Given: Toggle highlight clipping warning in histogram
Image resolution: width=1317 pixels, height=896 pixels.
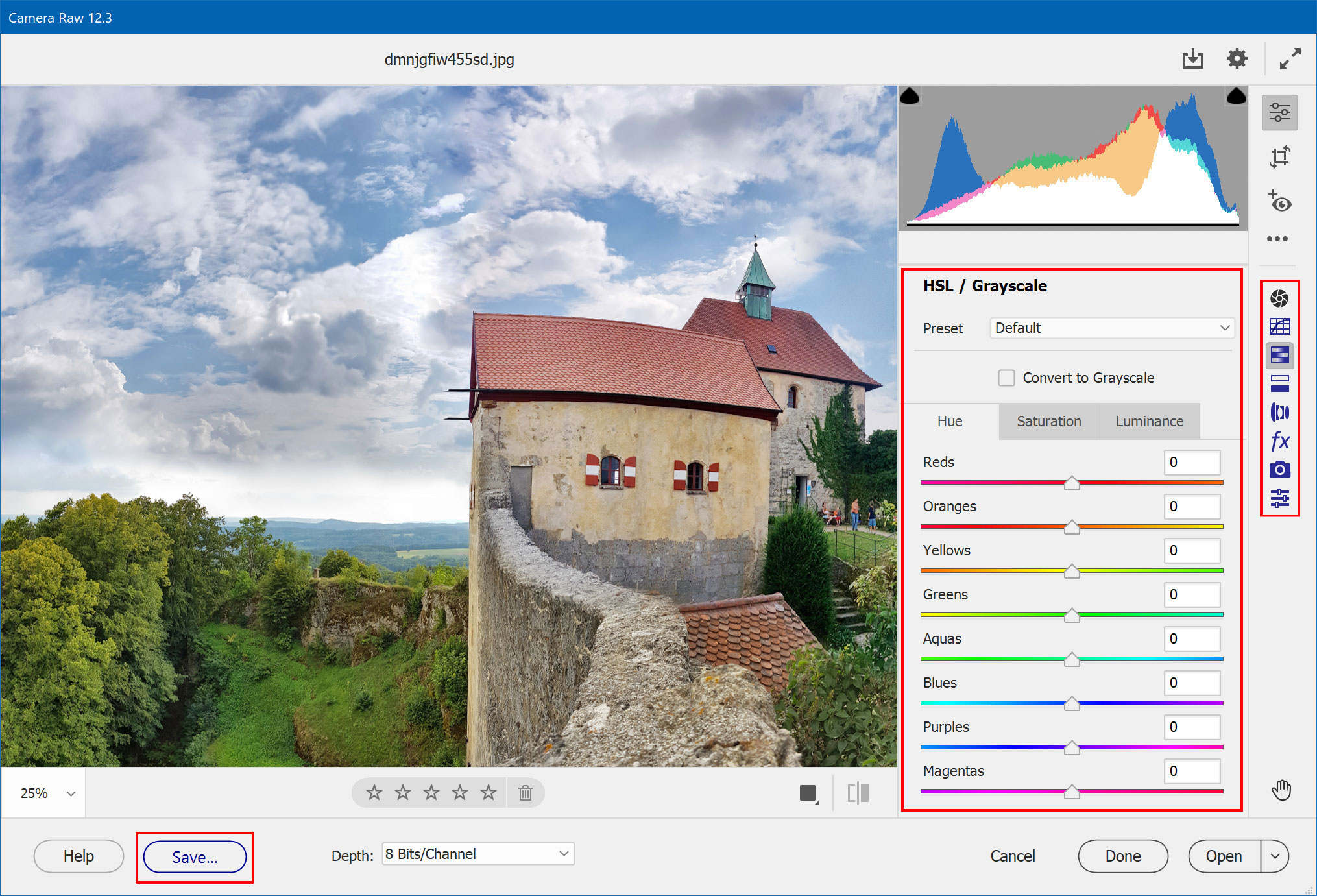Looking at the screenshot, I should click(x=1236, y=97).
